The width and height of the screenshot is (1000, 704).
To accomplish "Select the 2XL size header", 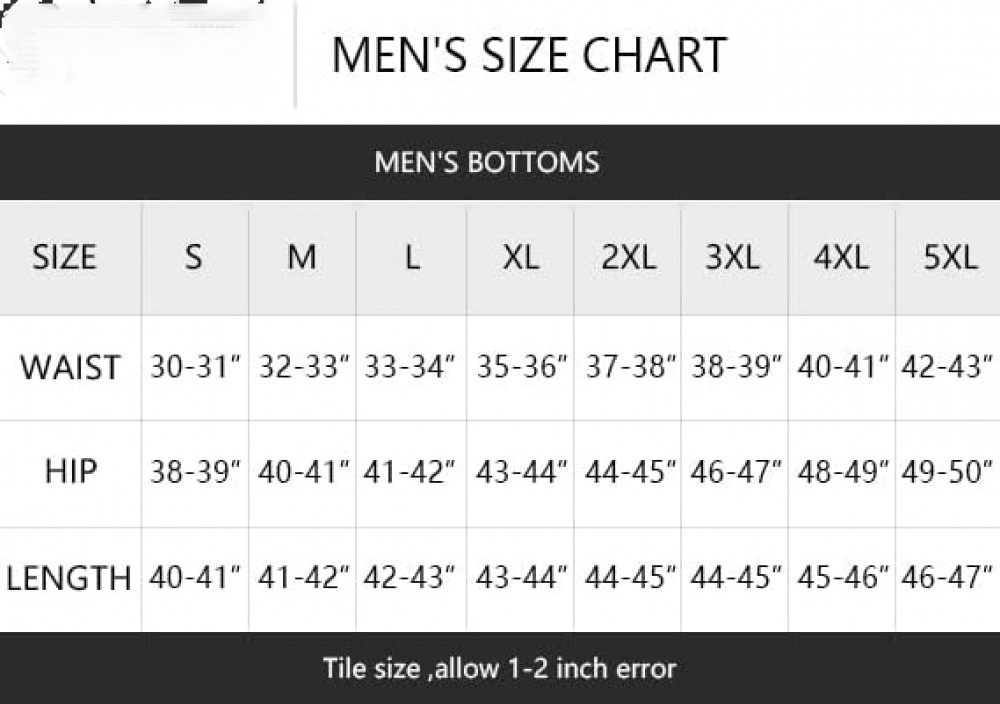I will click(x=628, y=258).
